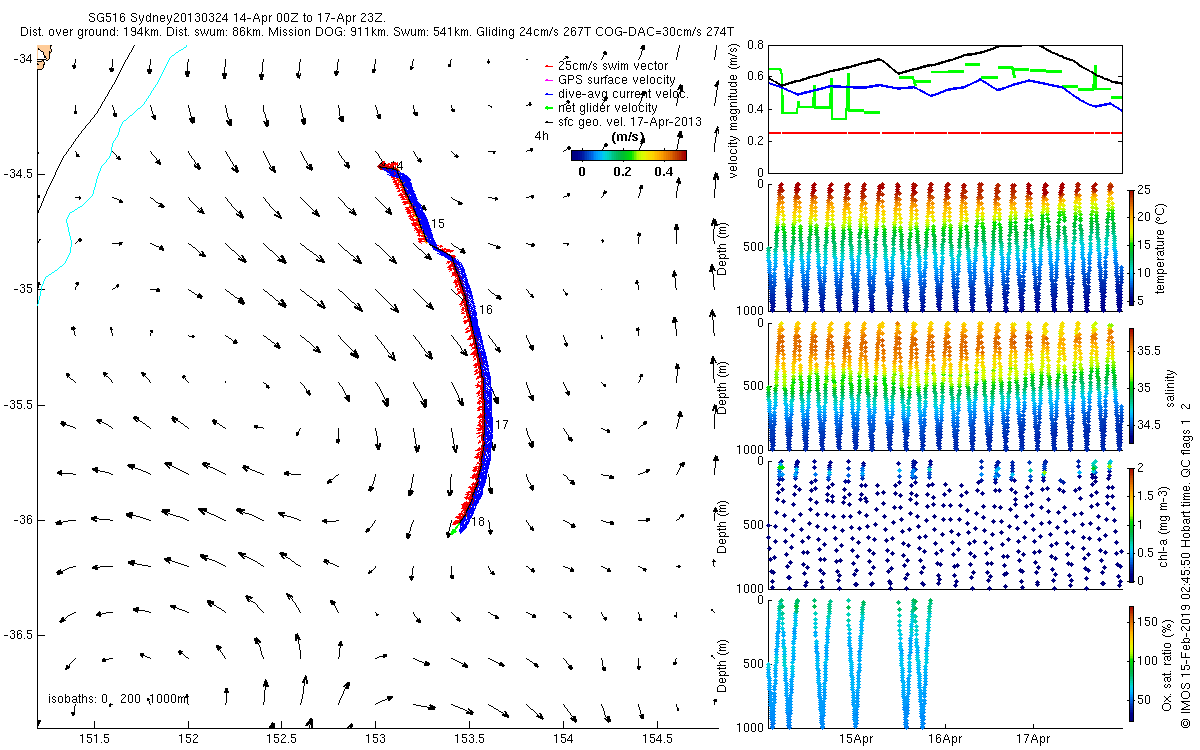Click the '15Apr' date tick label
This screenshot has height=750, width=1200.
pyautogui.click(x=857, y=740)
